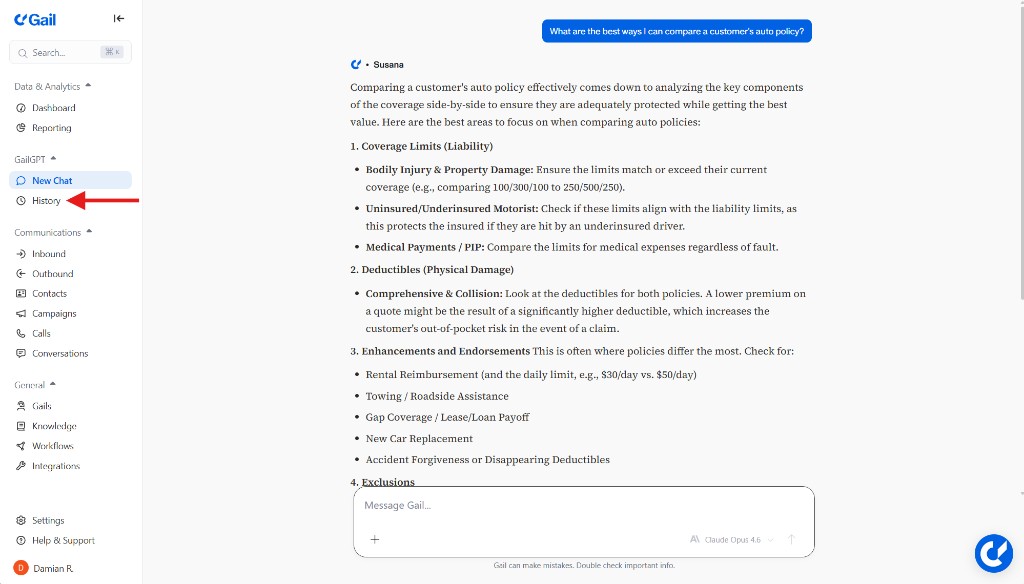Click the send arrow icon

pos(791,539)
